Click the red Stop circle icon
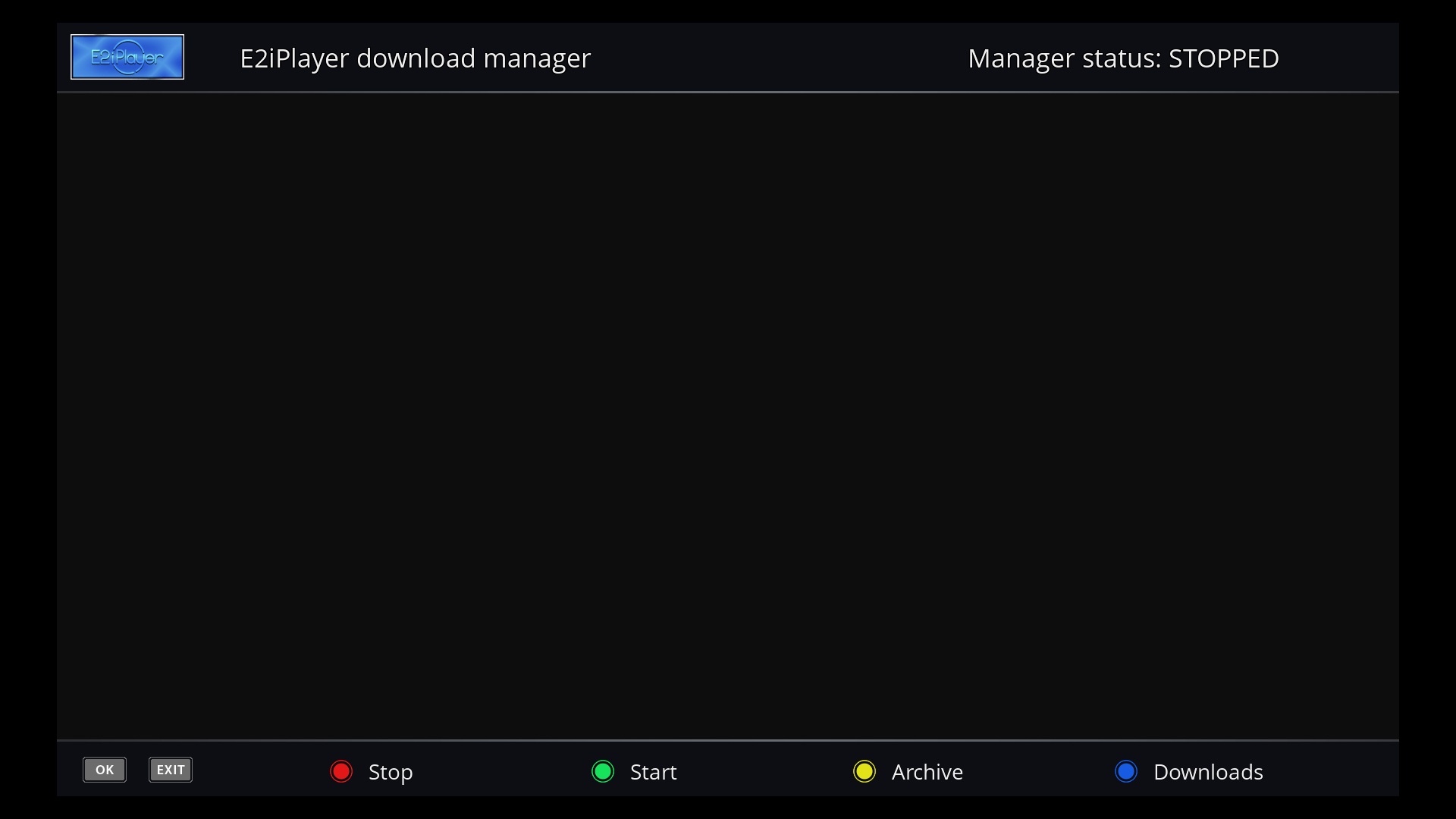The width and height of the screenshot is (1456, 819). 340,770
